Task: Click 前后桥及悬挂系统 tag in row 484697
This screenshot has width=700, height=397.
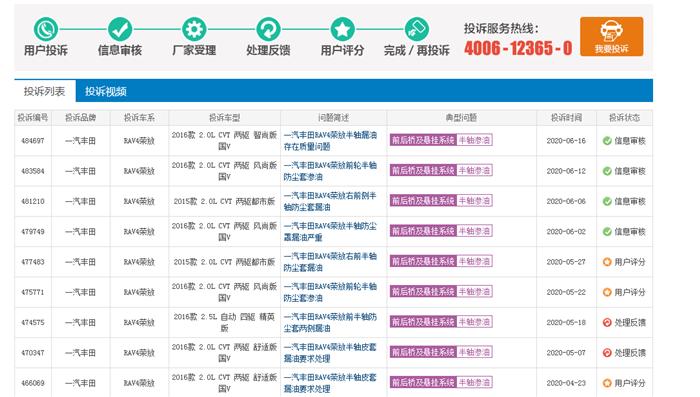Action: point(423,140)
